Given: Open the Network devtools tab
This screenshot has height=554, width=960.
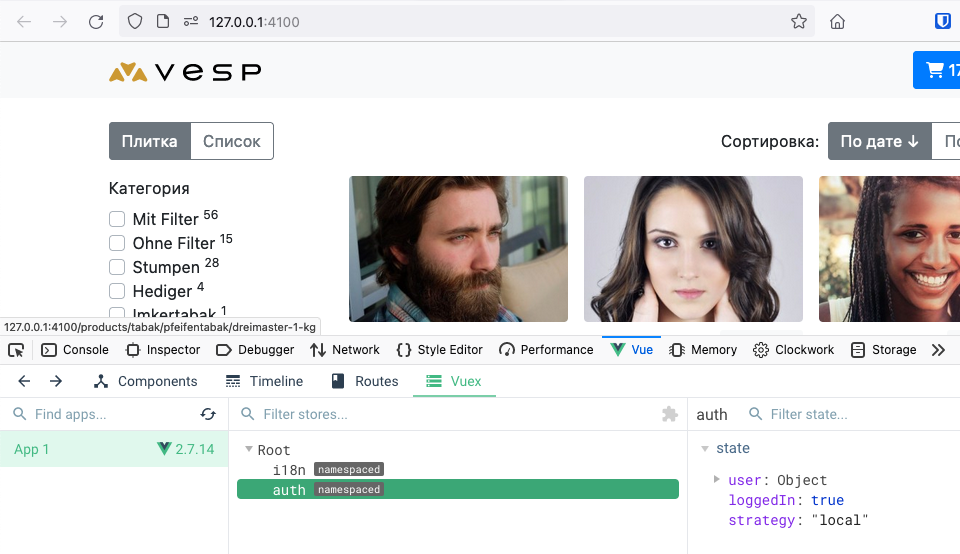Looking at the screenshot, I should click(x=345, y=350).
